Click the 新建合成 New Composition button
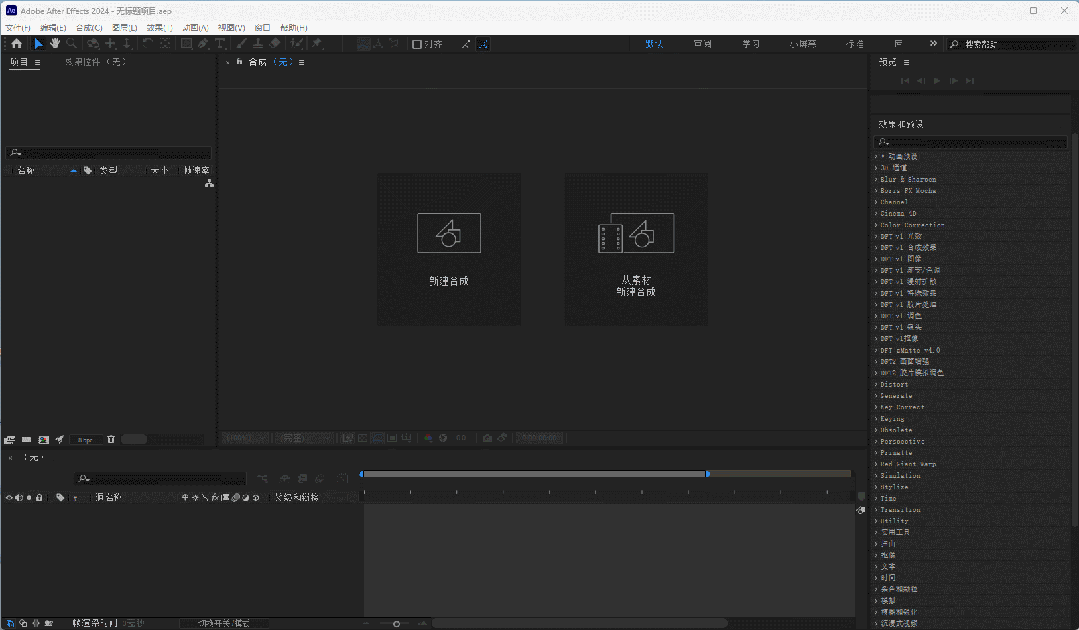 (x=449, y=249)
